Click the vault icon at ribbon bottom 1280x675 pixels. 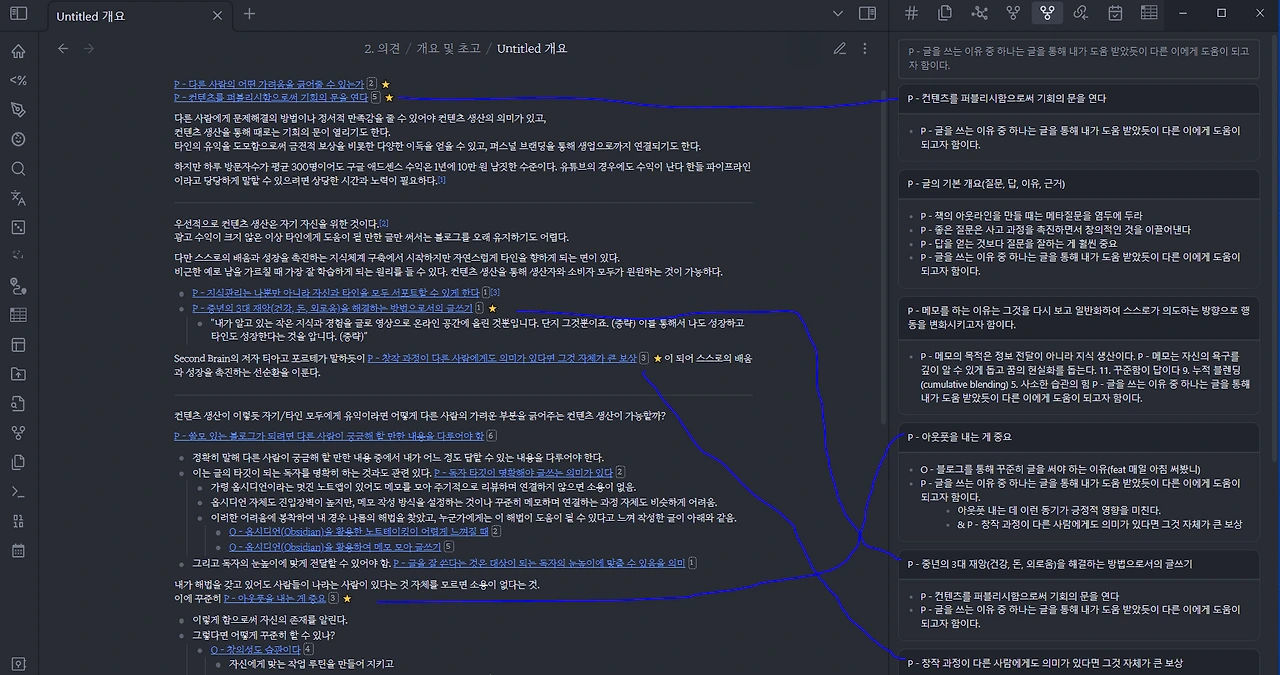[x=18, y=664]
